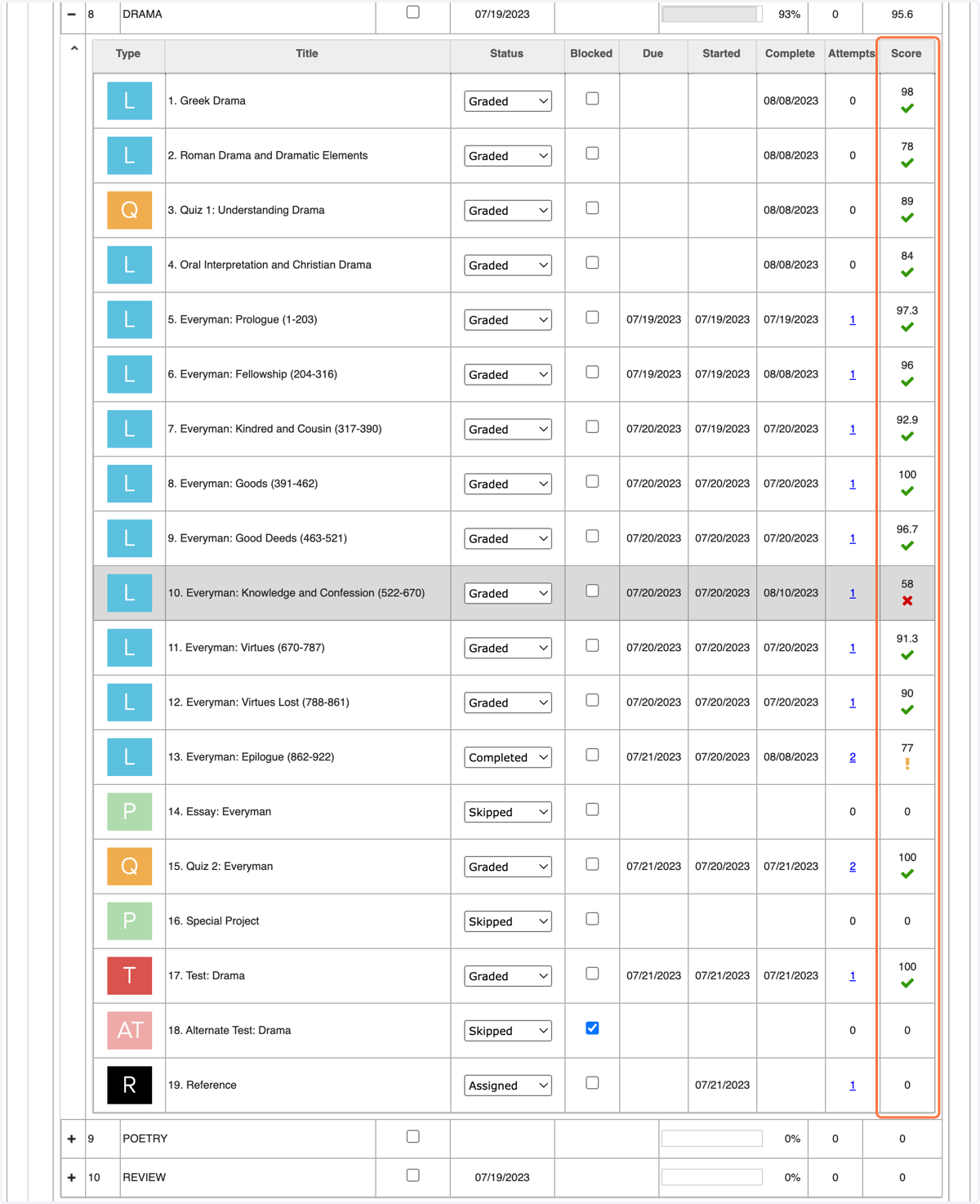Click the L icon for Roman Drama and Dramatic Elements
980x1204 pixels.
(x=129, y=156)
